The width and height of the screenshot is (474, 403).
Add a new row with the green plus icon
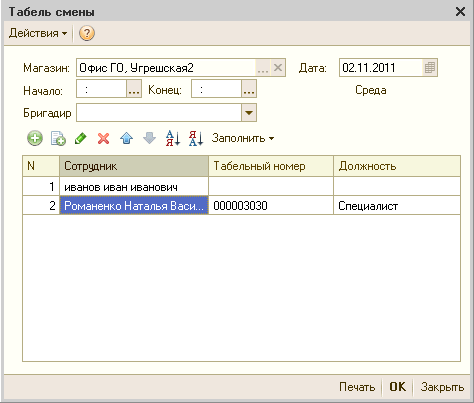click(x=35, y=138)
